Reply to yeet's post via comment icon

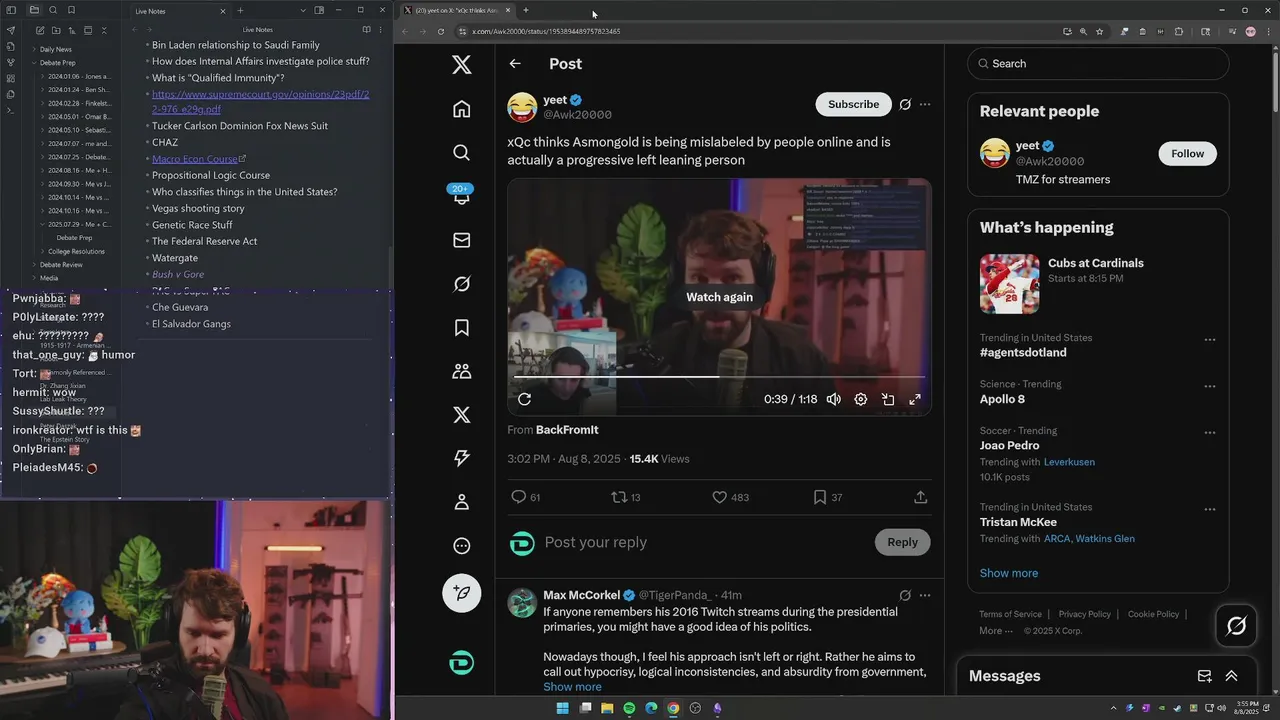[x=518, y=497]
